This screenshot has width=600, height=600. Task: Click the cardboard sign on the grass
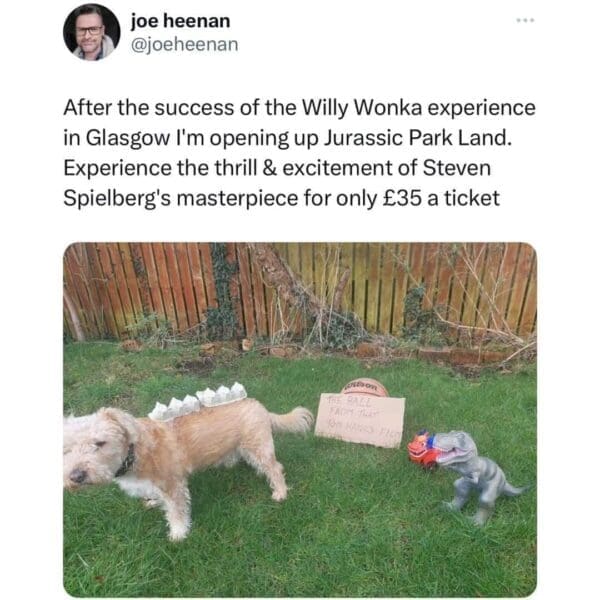pyautogui.click(x=360, y=420)
